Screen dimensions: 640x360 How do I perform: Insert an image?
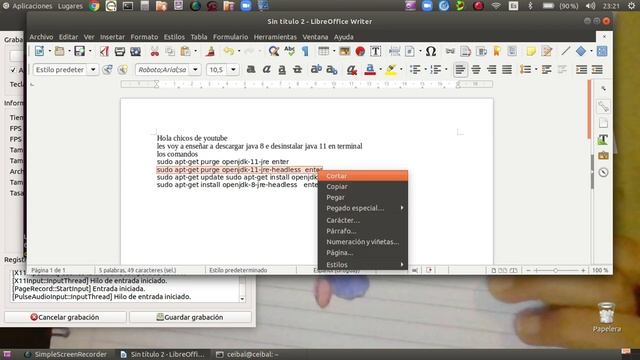[344, 51]
